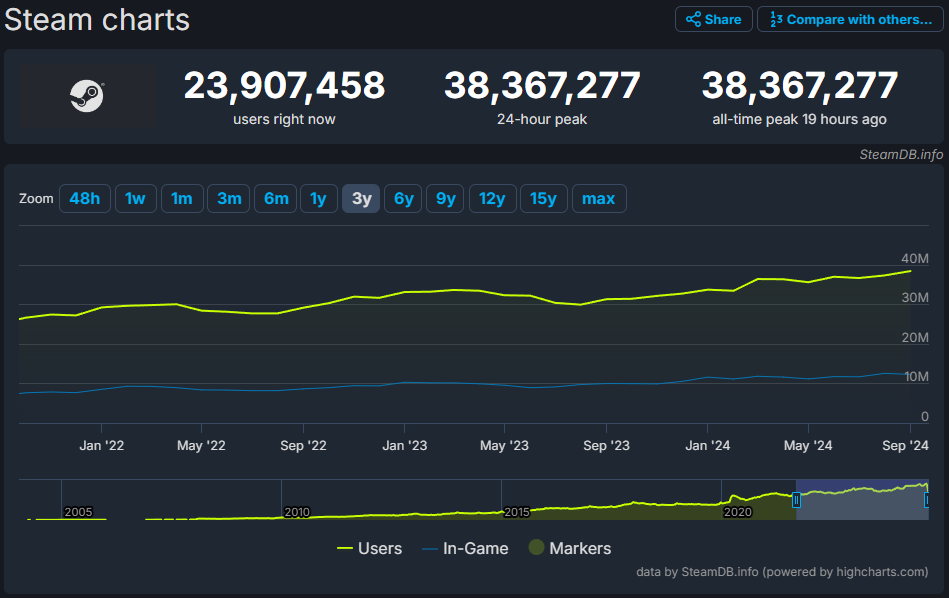Set chart zoom to 48h
The height and width of the screenshot is (598, 949).
pyautogui.click(x=85, y=199)
